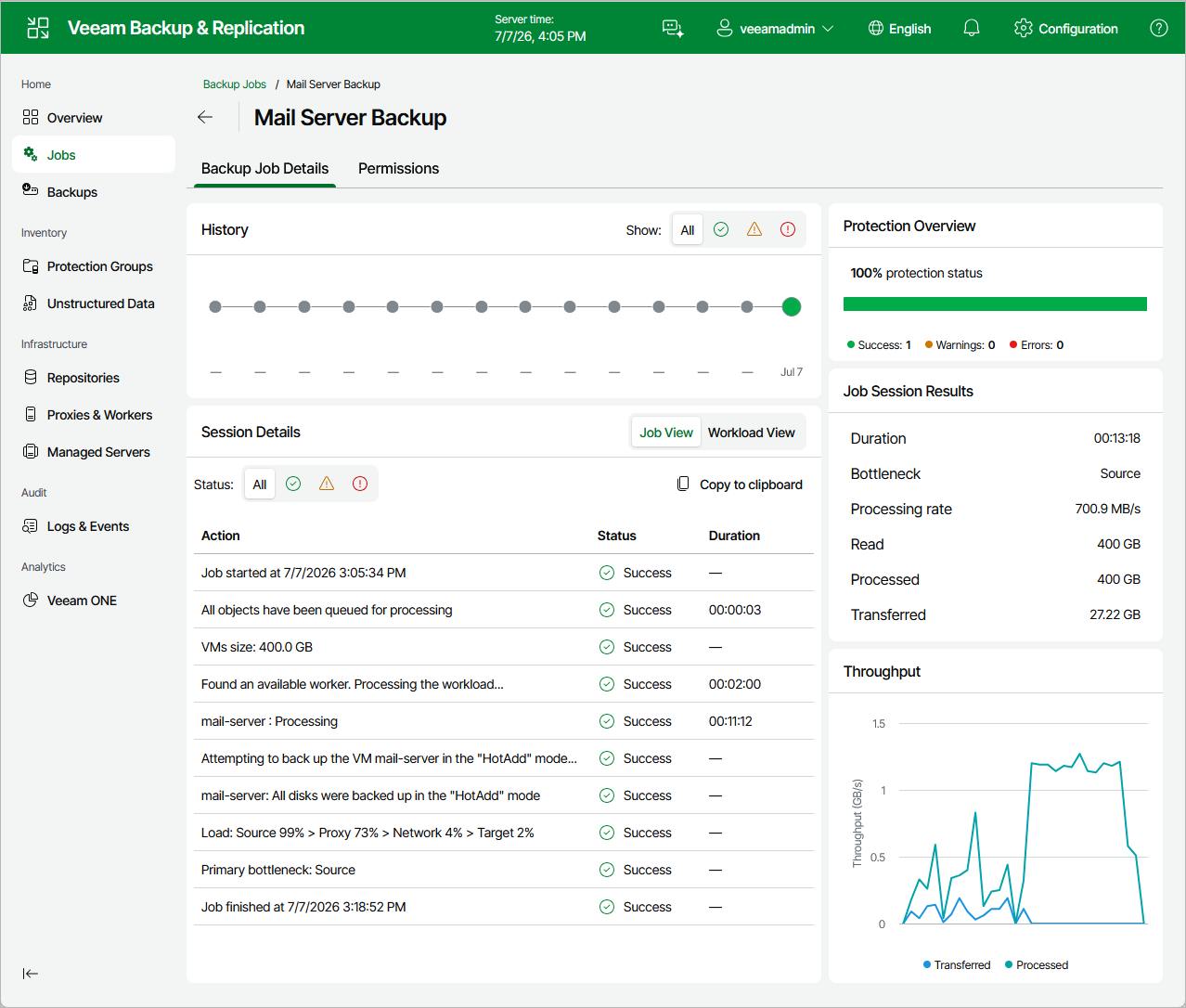Screen dimensions: 1186x1008
Task: Open the Backup Job Details tab
Action: coord(264,169)
